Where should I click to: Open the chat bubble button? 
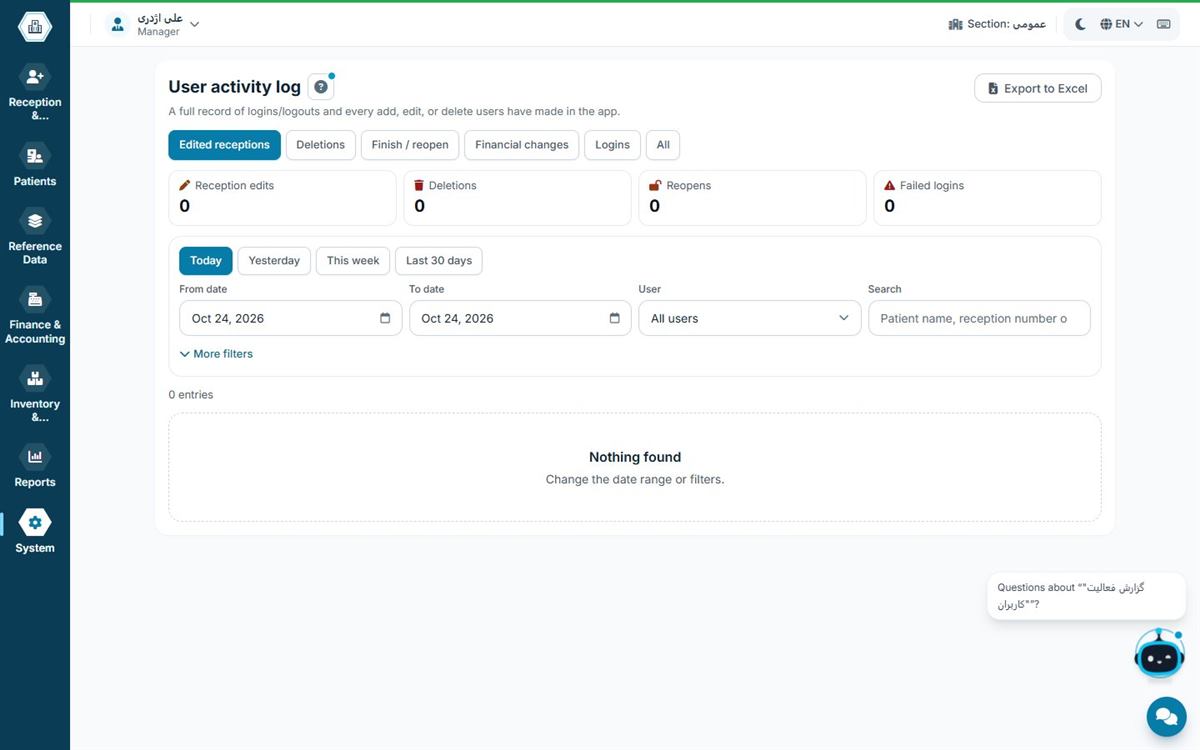click(x=1165, y=716)
